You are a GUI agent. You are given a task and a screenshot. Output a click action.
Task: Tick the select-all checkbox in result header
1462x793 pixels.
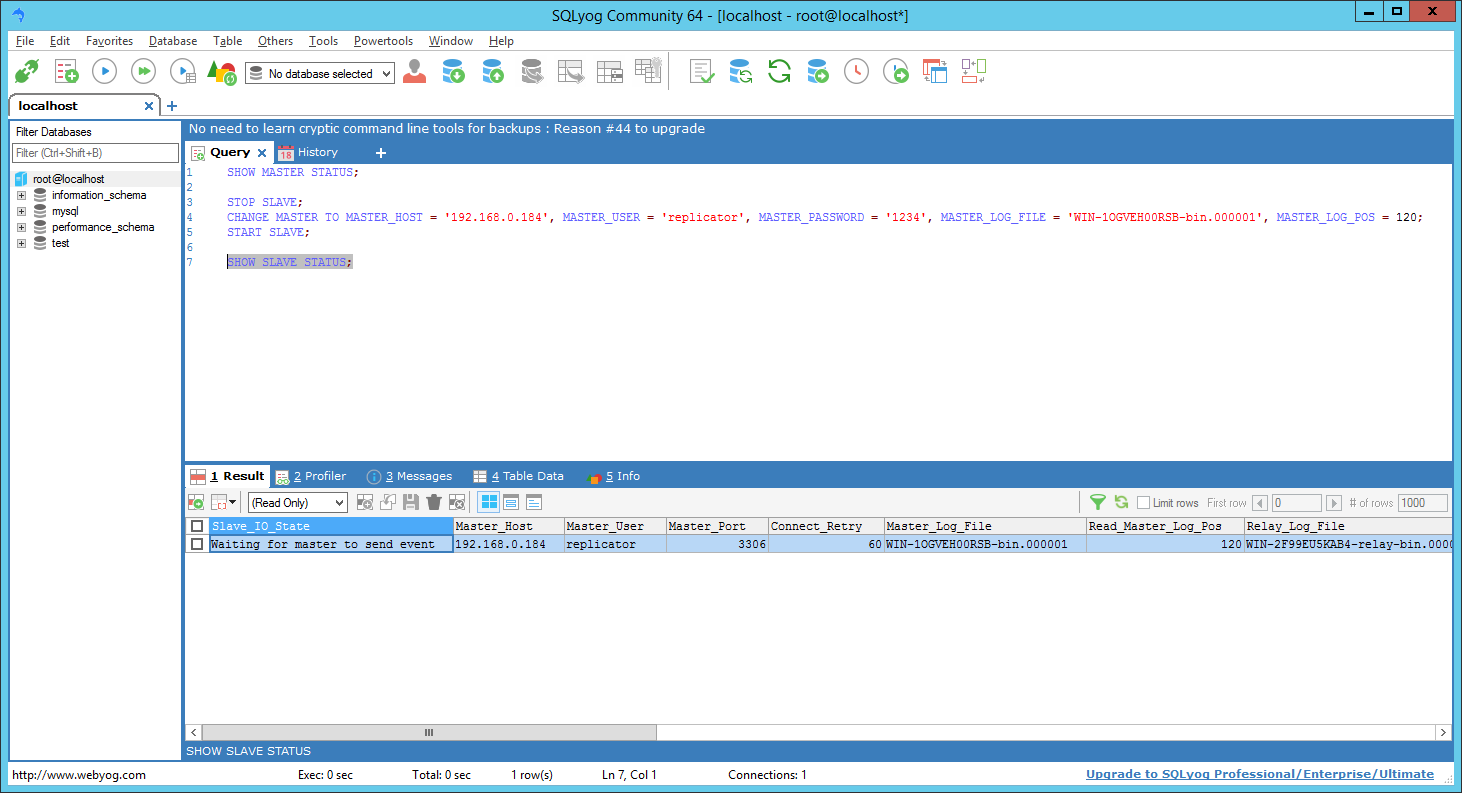(197, 526)
